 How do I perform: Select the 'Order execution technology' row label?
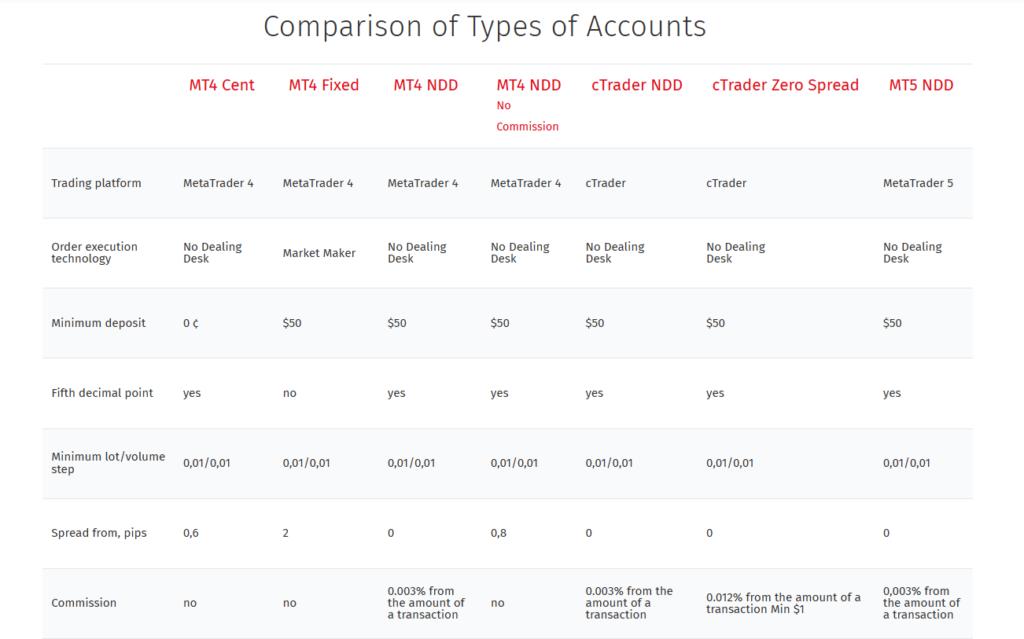[95, 253]
